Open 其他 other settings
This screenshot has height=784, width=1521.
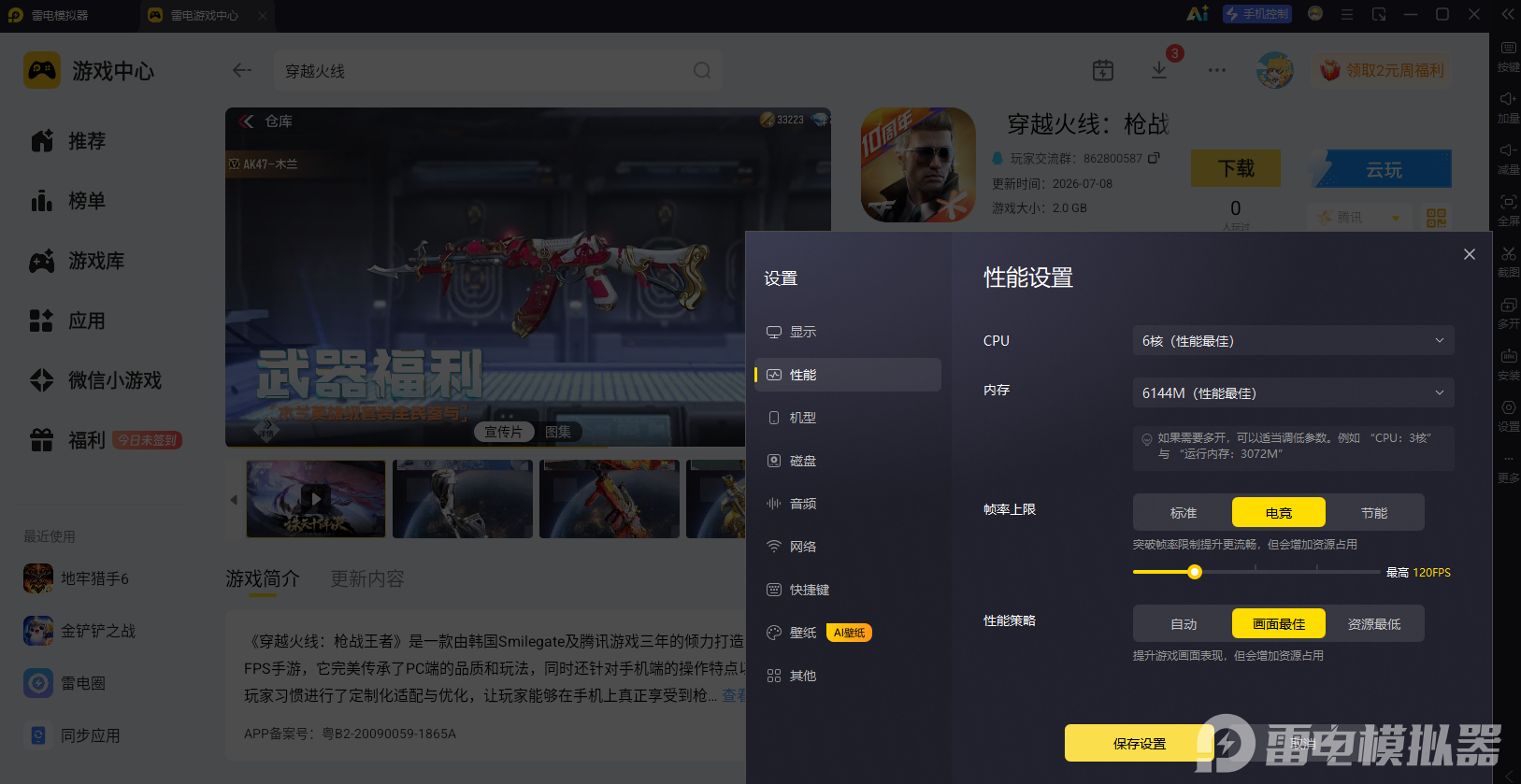tap(848, 676)
